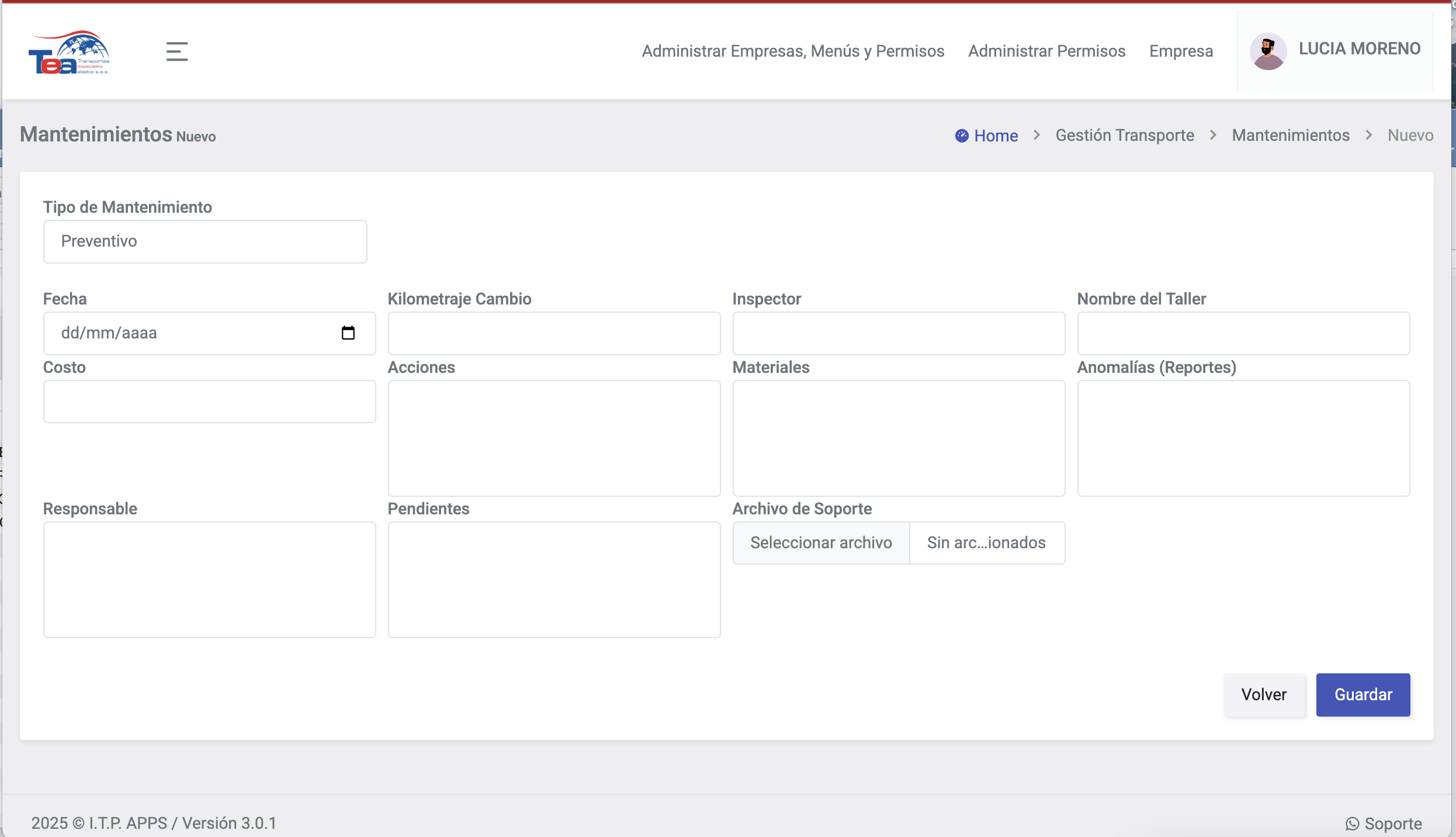Click Seleccionar archivo button
1456x837 pixels.
[x=821, y=542]
